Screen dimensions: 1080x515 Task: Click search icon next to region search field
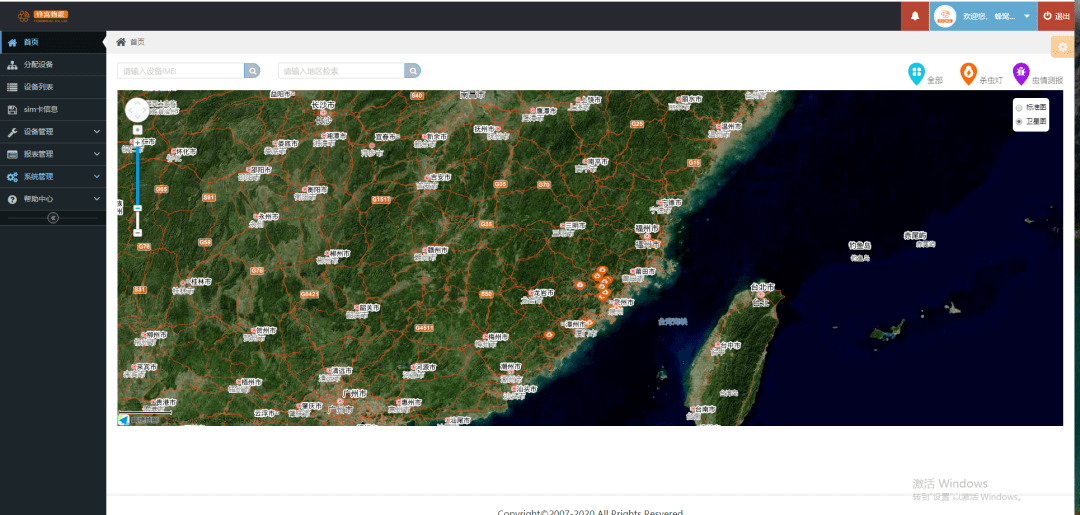click(x=412, y=71)
